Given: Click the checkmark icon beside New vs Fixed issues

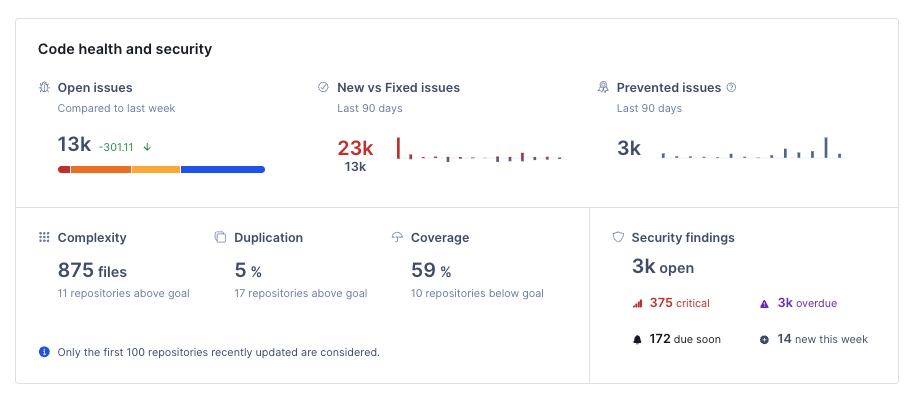Looking at the screenshot, I should pos(323,88).
